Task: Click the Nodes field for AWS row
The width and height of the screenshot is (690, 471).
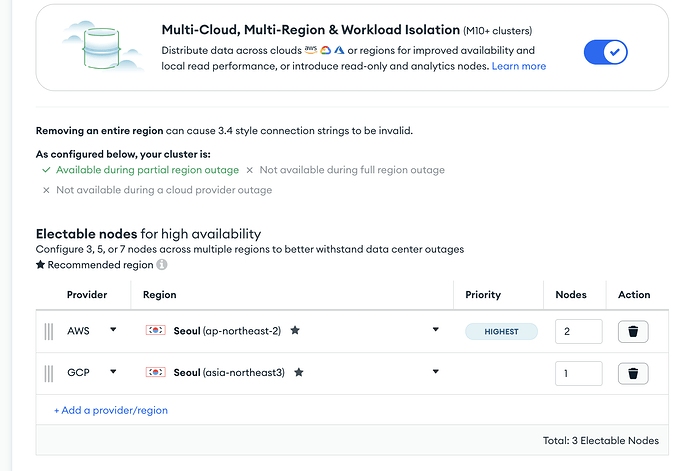Action: (578, 331)
